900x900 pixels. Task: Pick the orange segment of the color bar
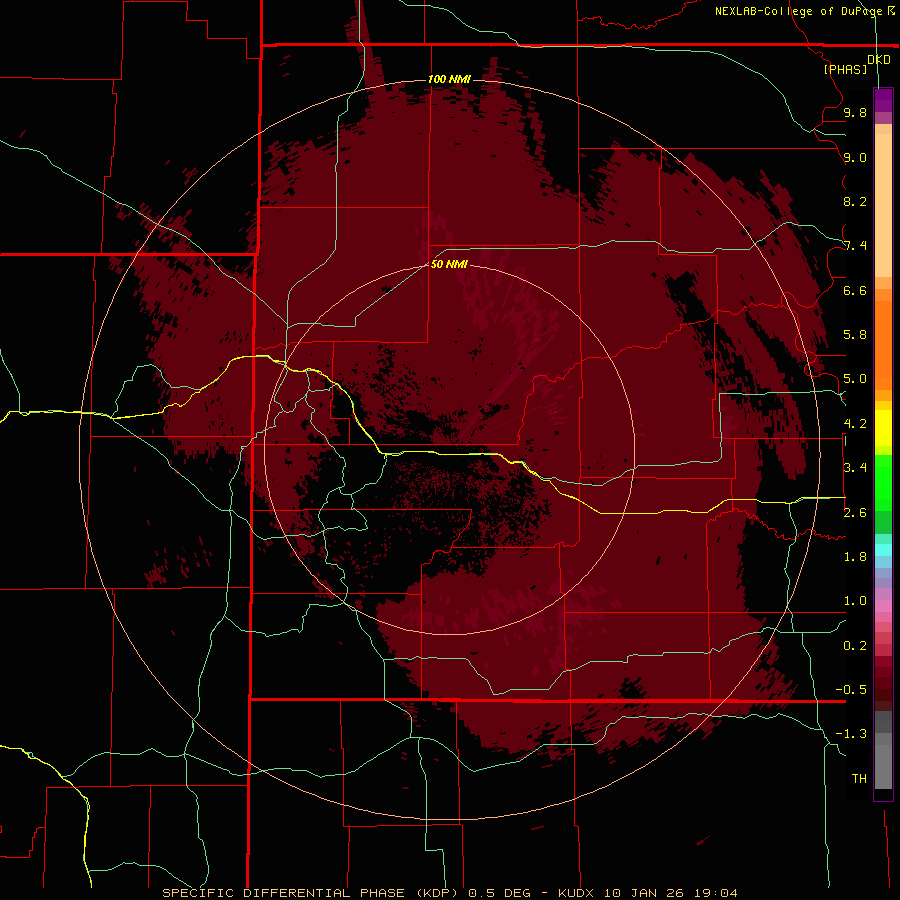pos(883,344)
